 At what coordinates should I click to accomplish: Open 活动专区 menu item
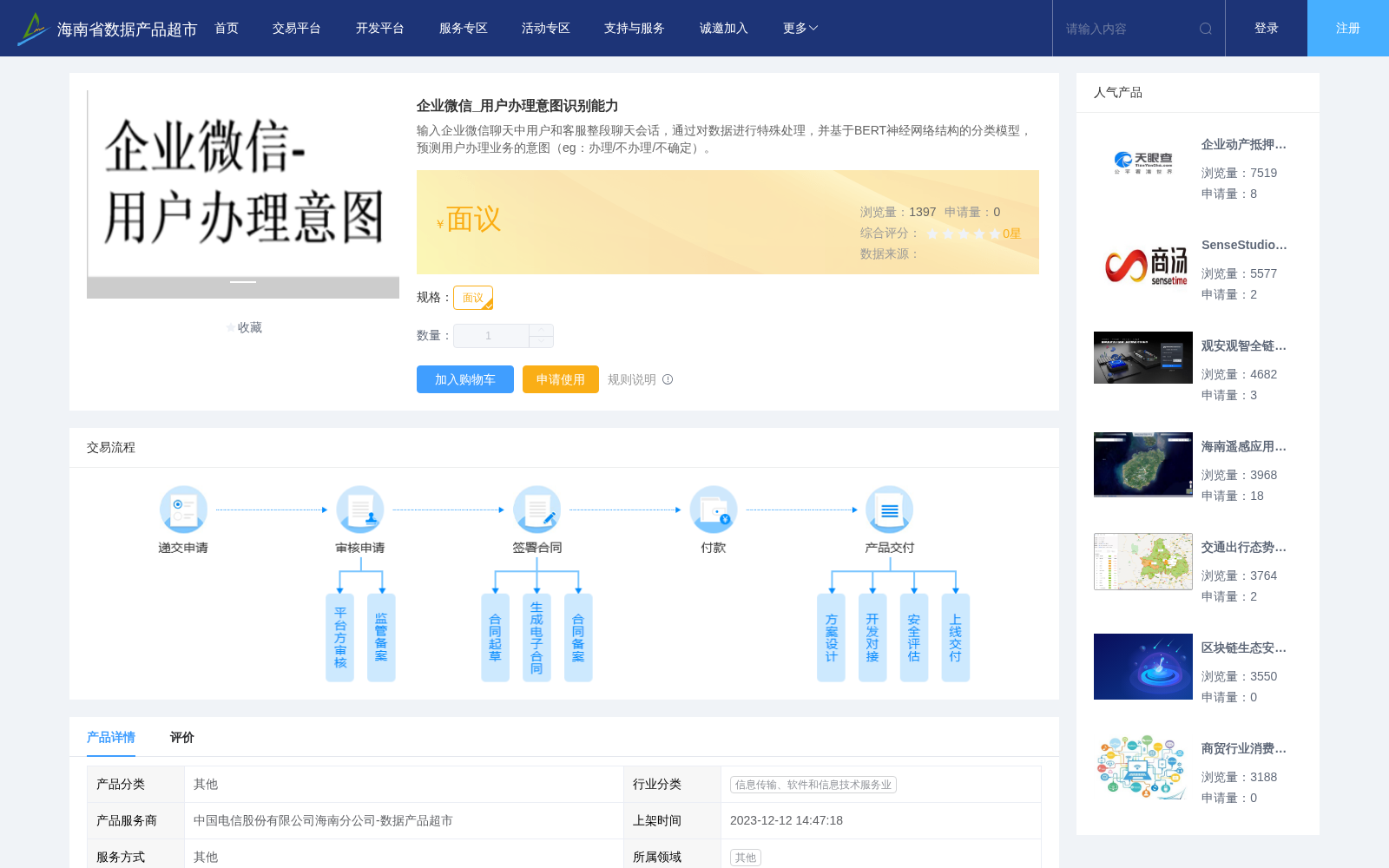[x=546, y=29]
